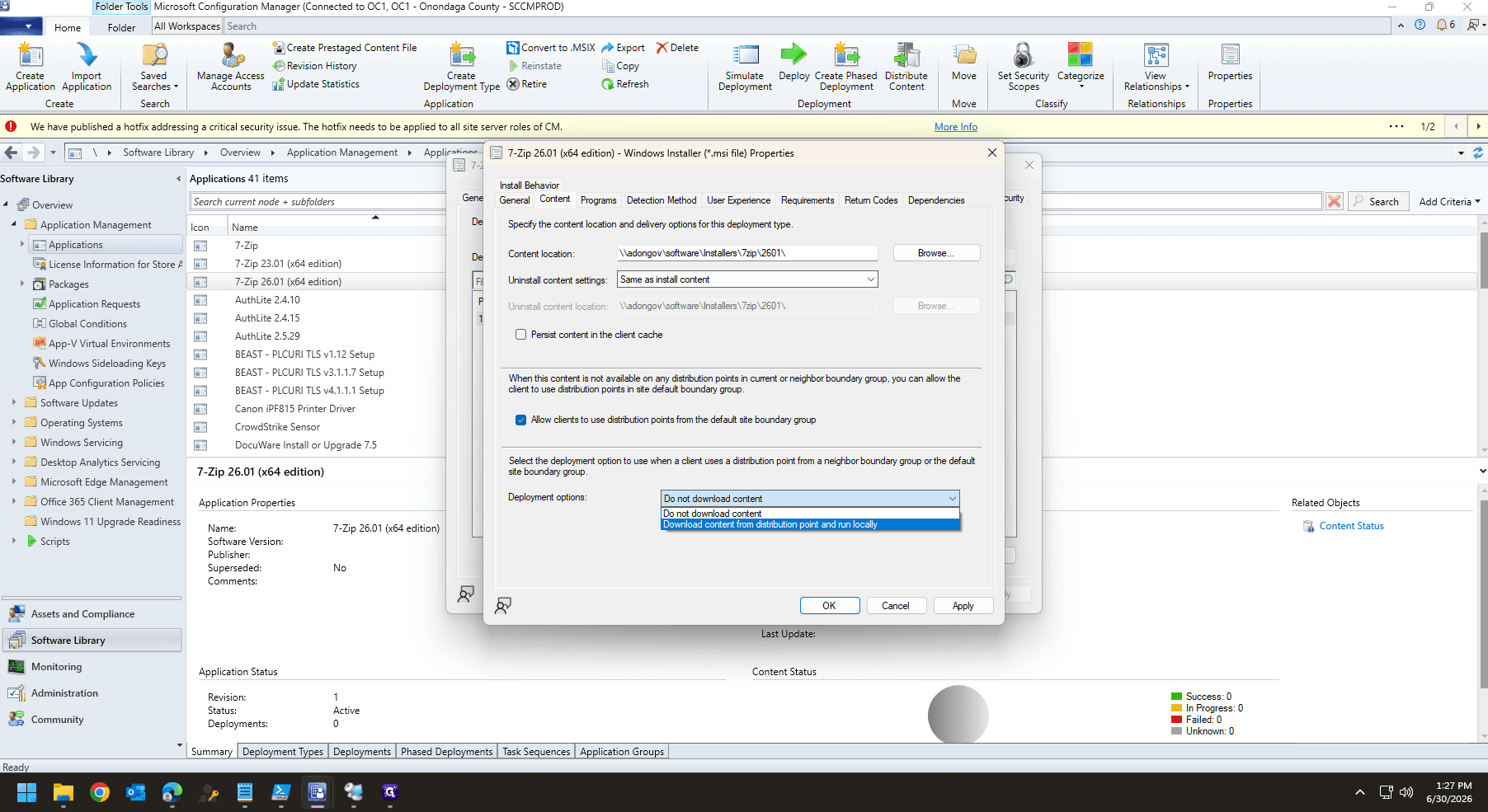Open the Deployment Types bottom tab
Viewport: 1488px width, 812px height.
tap(283, 752)
